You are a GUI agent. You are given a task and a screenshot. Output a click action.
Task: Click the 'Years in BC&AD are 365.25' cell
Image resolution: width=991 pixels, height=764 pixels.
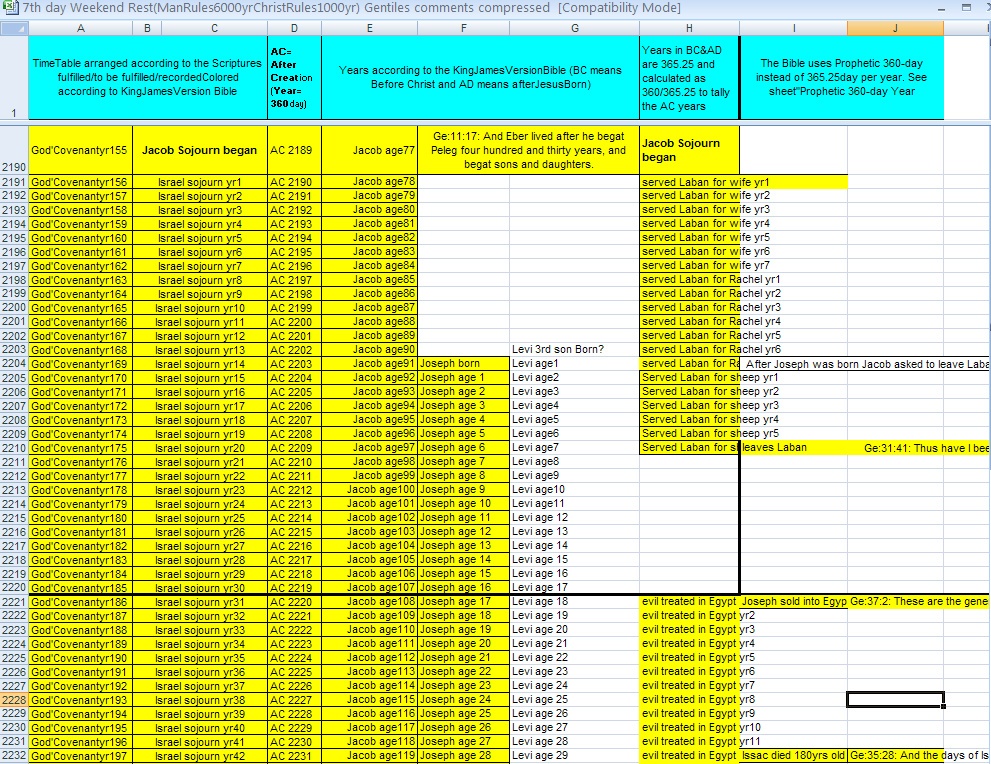point(689,78)
